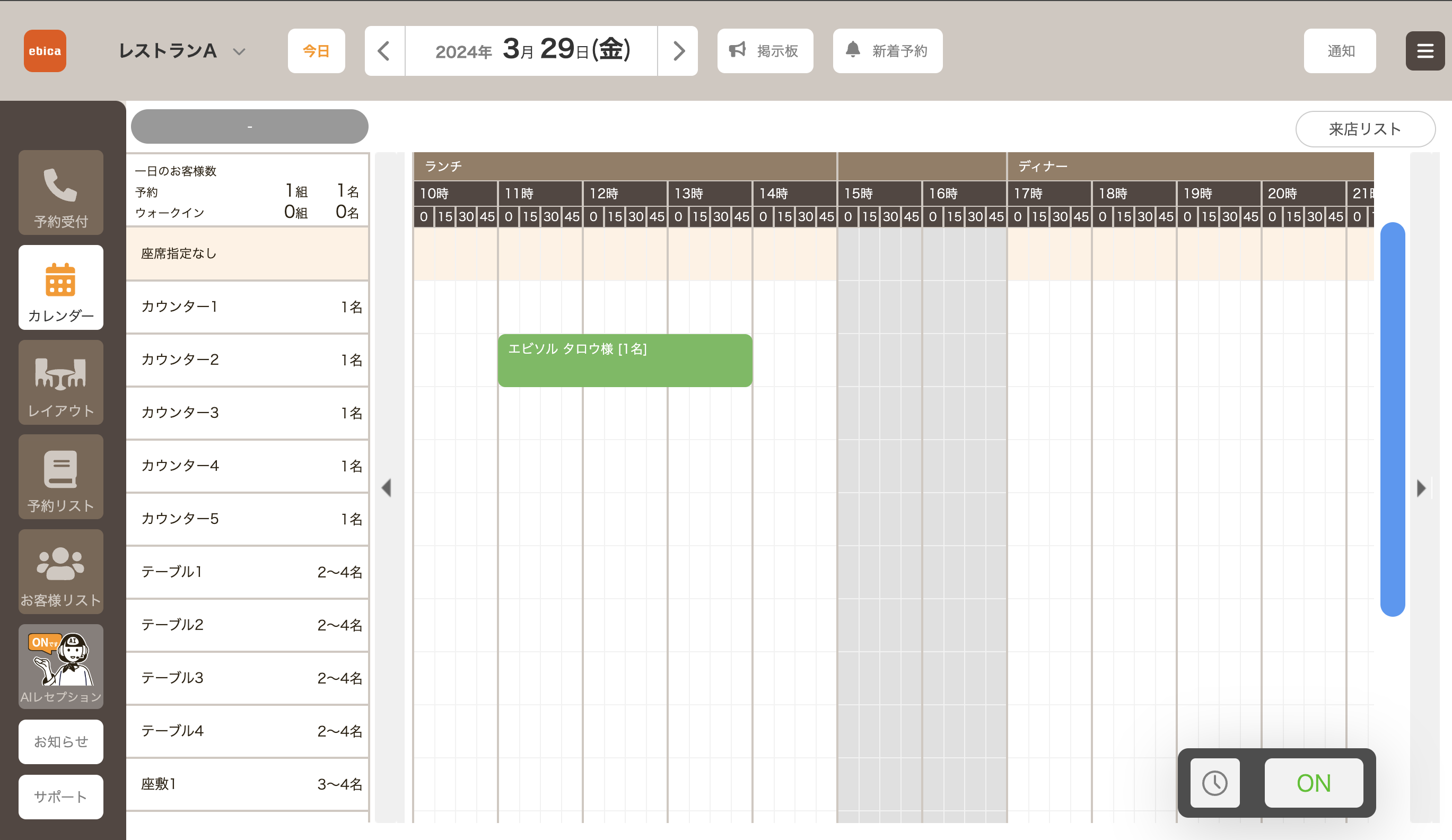Click the 15時 hour header

879,193
